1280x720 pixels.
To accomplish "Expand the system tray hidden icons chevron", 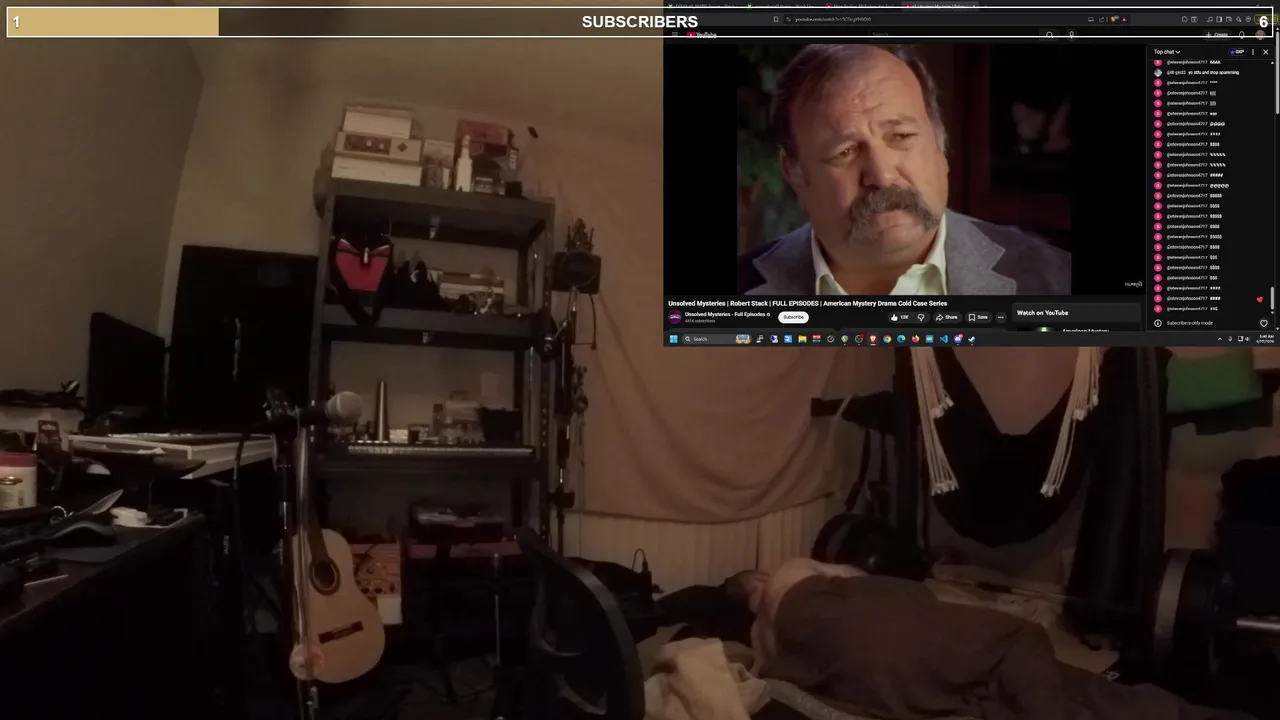I will 1220,339.
